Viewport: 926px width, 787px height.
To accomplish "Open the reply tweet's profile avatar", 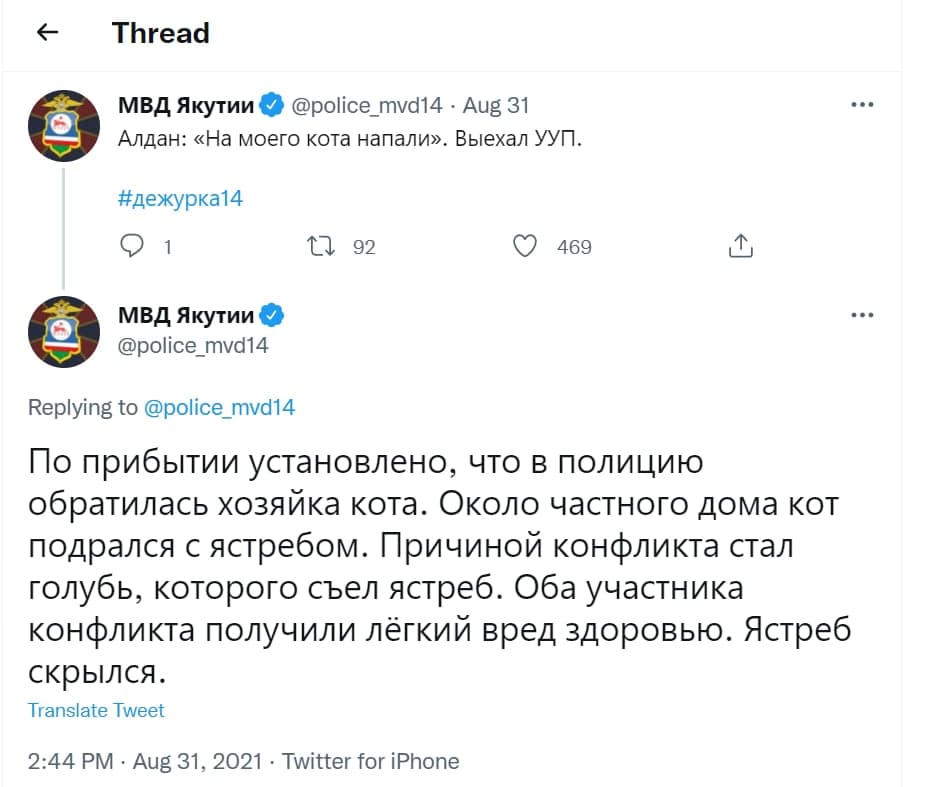I will click(63, 332).
